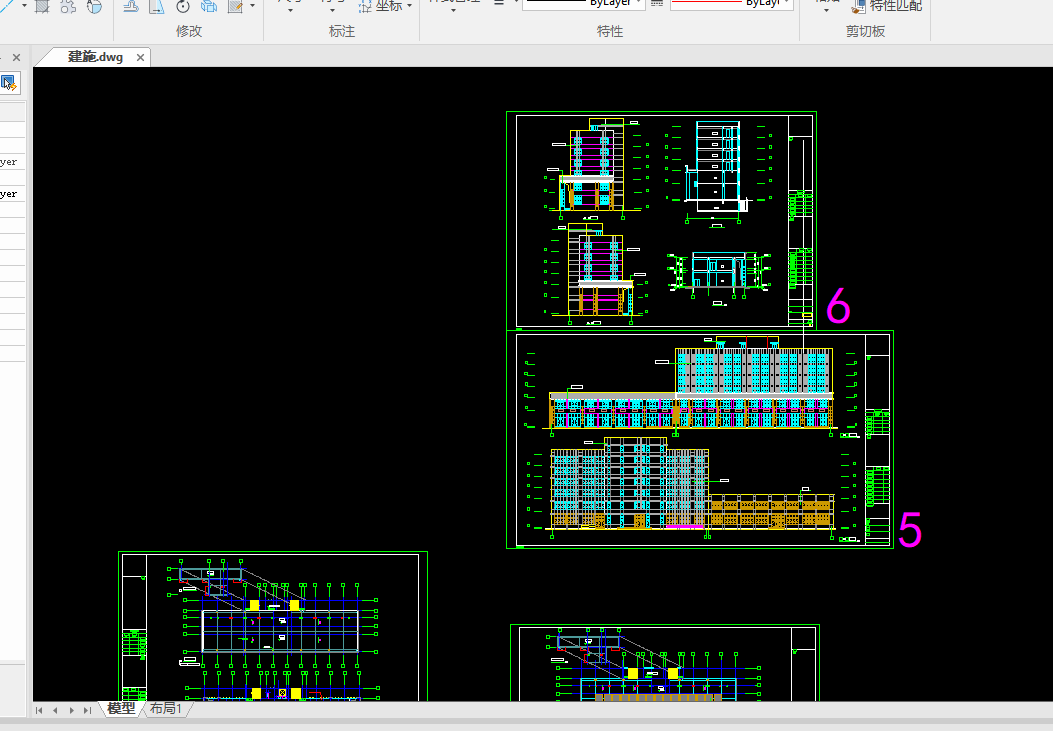Open the 标注 annotation panel label

(342, 31)
